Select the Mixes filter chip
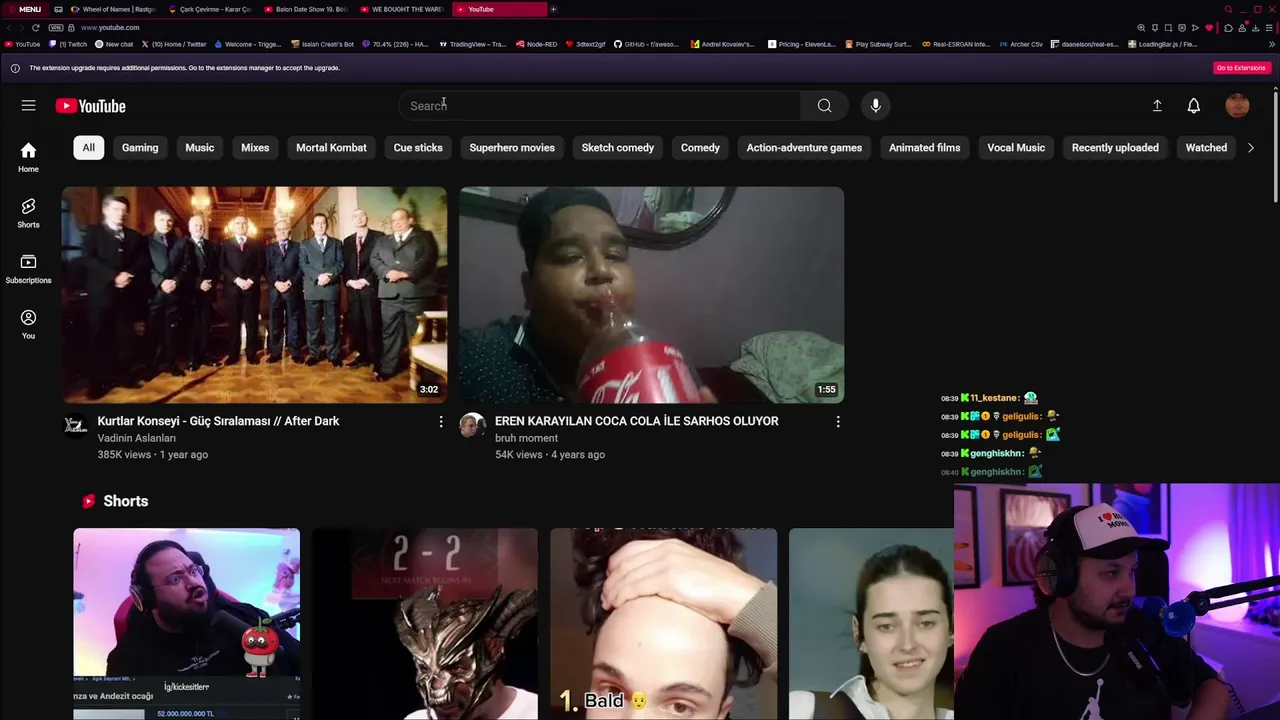Screen dimensions: 1280x720 255,147
